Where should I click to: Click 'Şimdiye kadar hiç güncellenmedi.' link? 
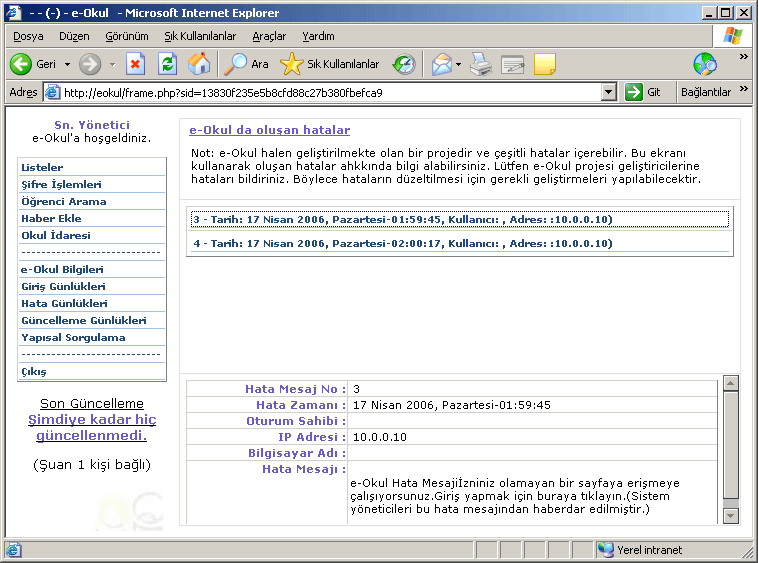[92, 427]
